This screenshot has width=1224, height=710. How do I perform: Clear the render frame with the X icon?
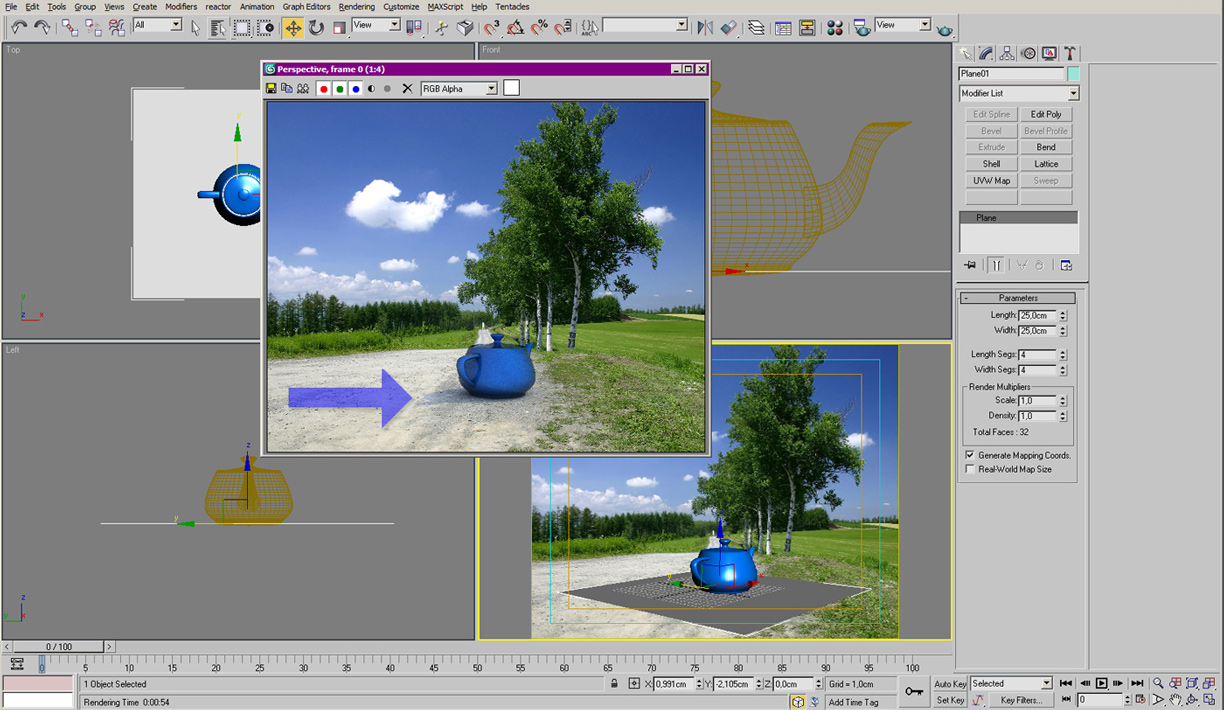click(x=407, y=89)
